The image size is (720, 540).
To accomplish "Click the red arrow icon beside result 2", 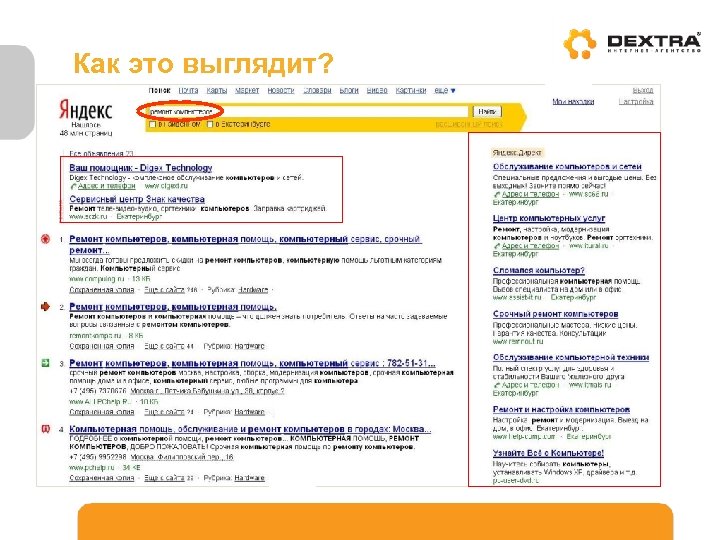I will point(45,306).
